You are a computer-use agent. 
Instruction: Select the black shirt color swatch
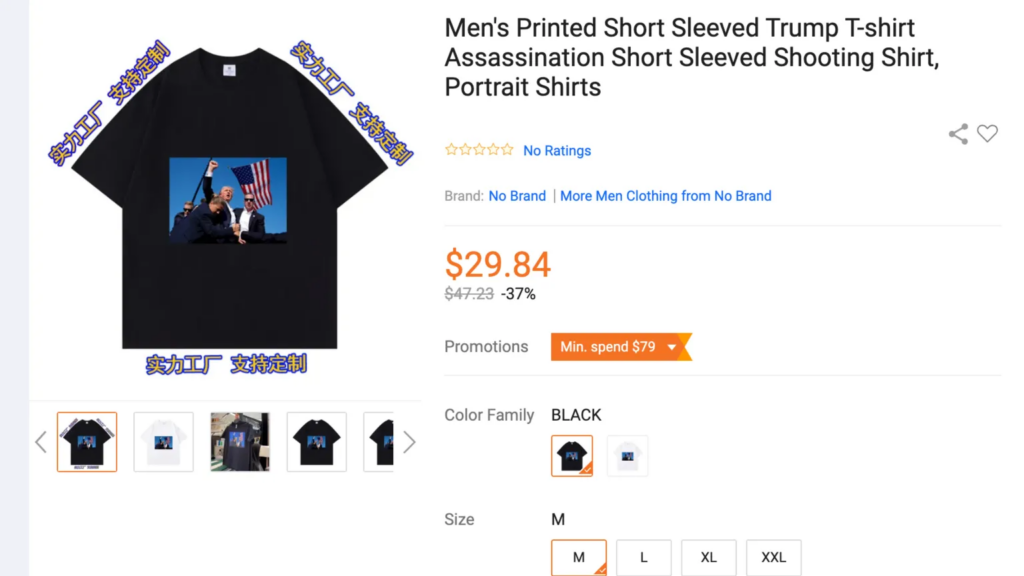pyautogui.click(x=572, y=456)
